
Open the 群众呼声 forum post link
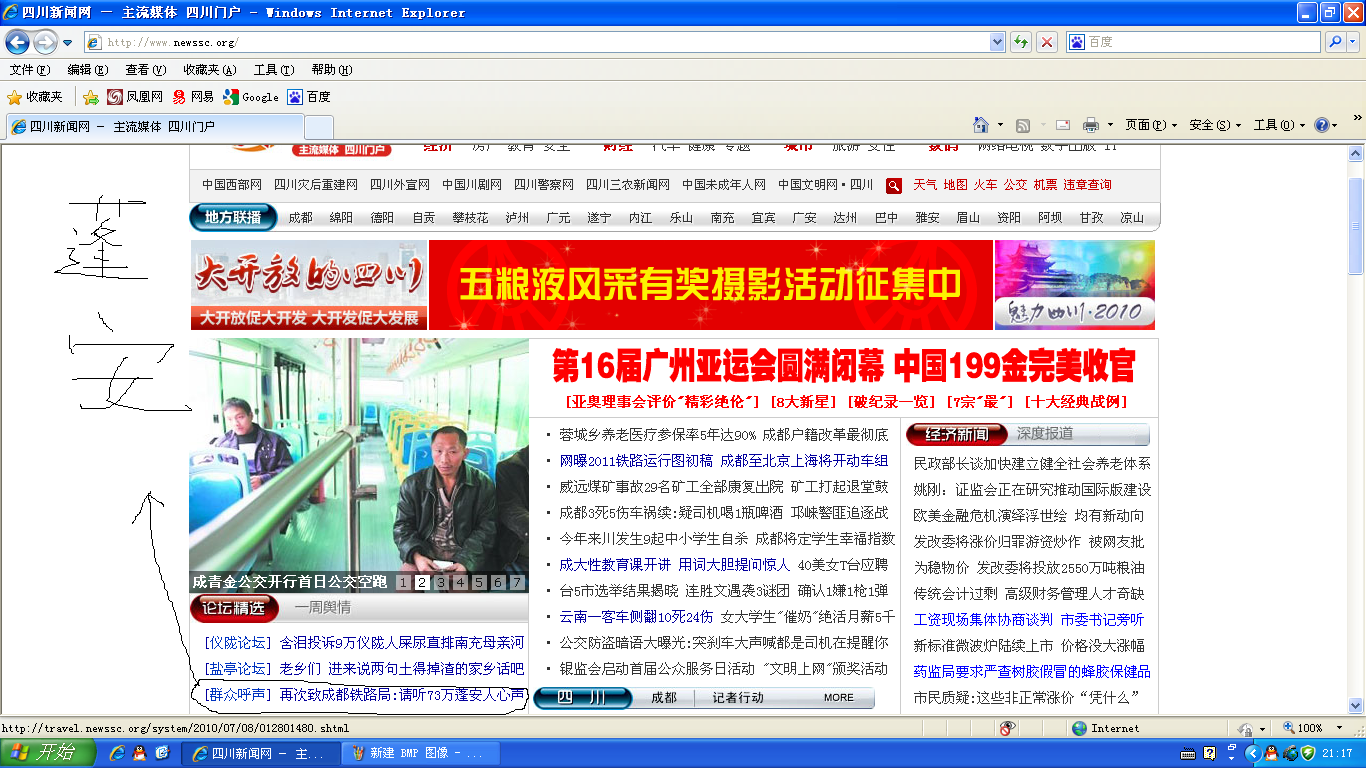point(402,694)
